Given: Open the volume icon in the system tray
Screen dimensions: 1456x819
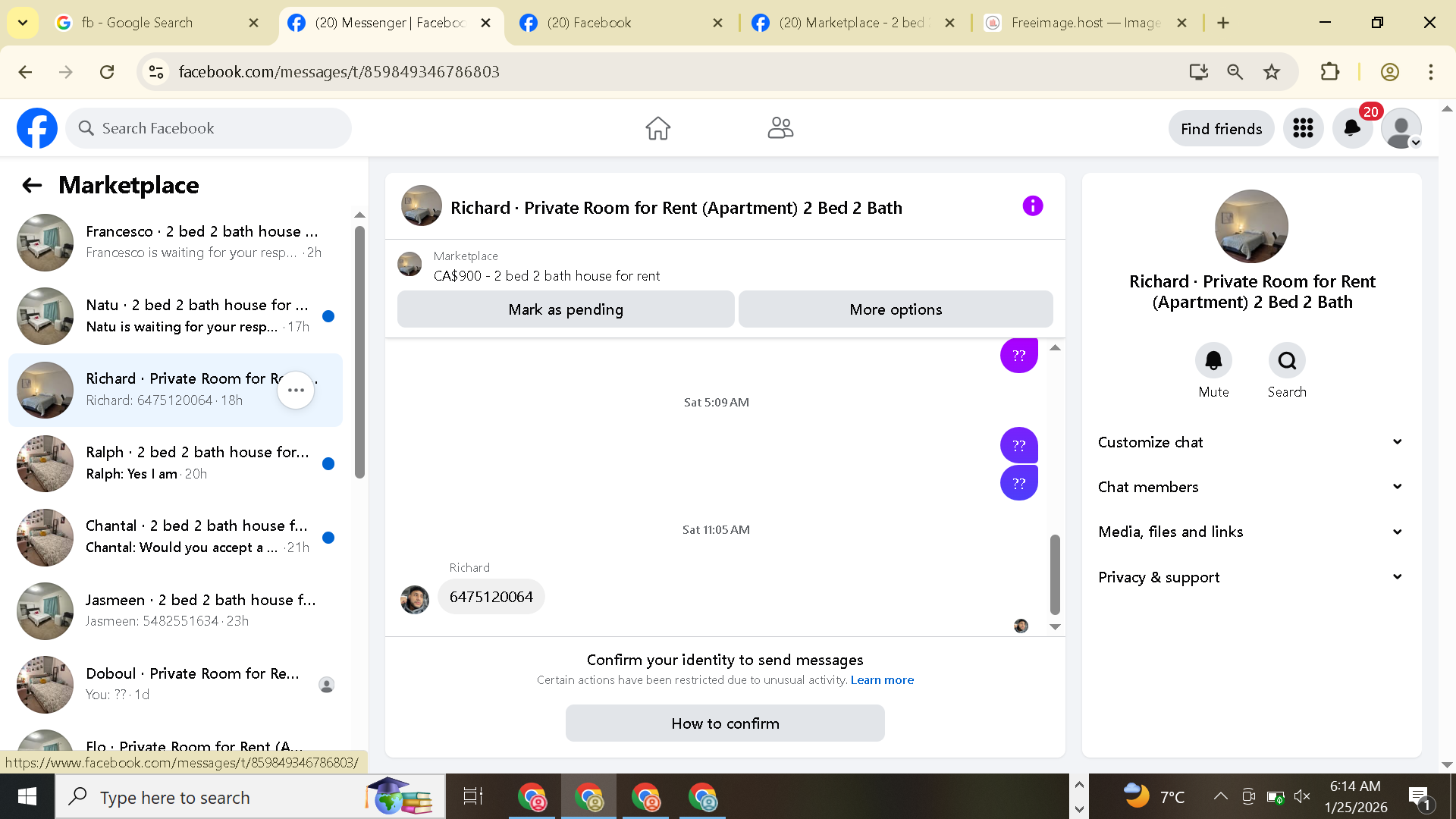Looking at the screenshot, I should coord(1303,796).
